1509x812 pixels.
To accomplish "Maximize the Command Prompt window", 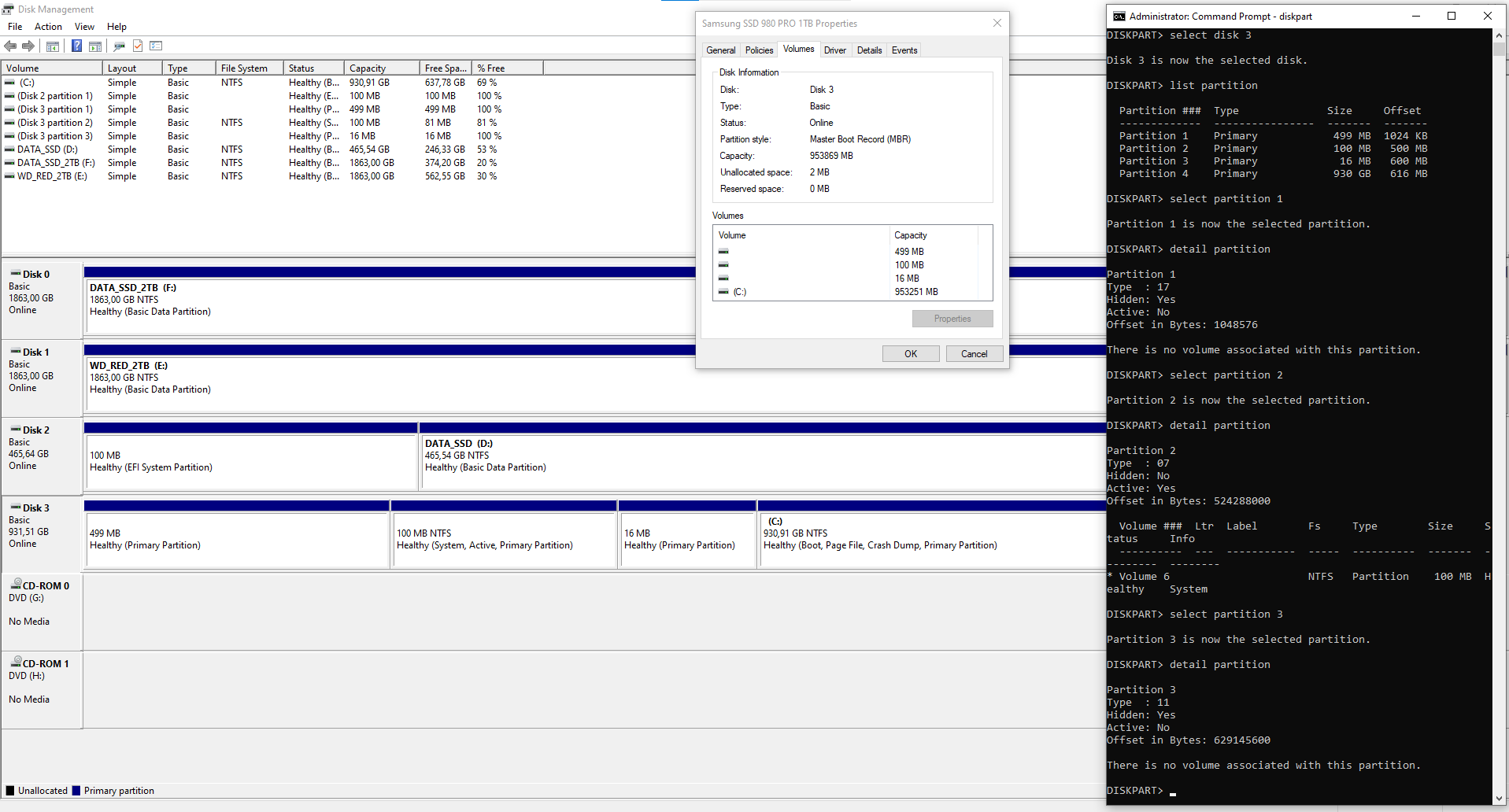I will (x=1452, y=16).
